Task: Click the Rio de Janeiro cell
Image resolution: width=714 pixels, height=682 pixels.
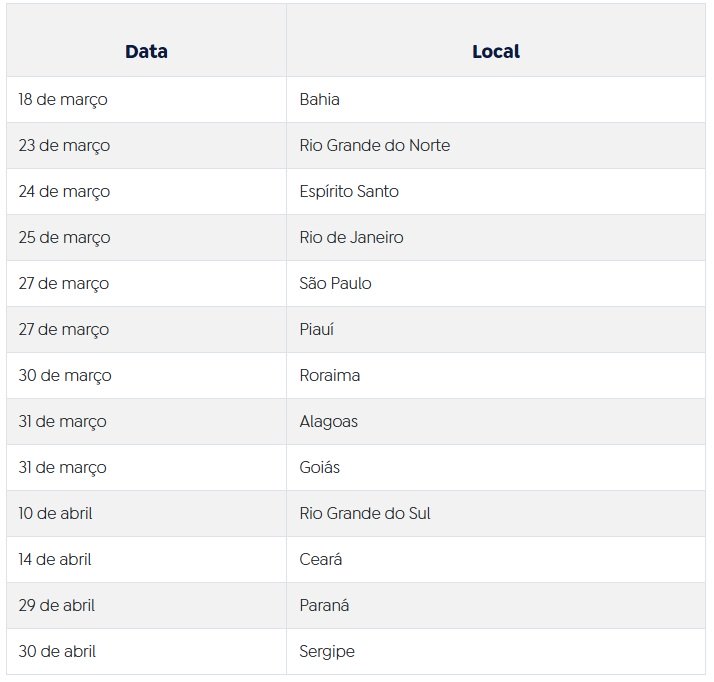Action: (x=351, y=238)
